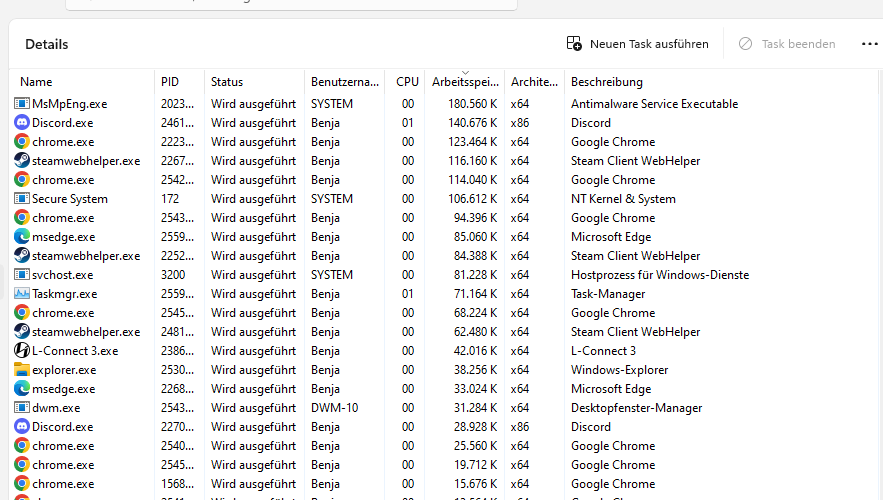Select the Taskmgr.exe process name

[65, 294]
